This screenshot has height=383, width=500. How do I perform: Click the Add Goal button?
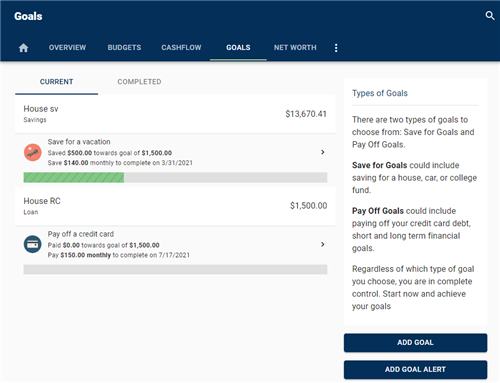pyautogui.click(x=415, y=343)
